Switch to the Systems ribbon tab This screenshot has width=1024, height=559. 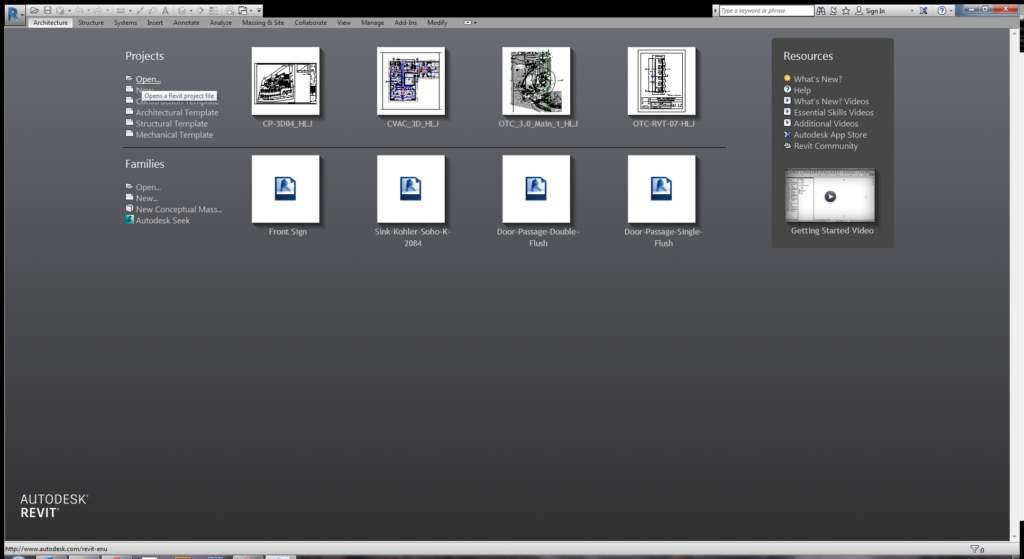tap(125, 23)
